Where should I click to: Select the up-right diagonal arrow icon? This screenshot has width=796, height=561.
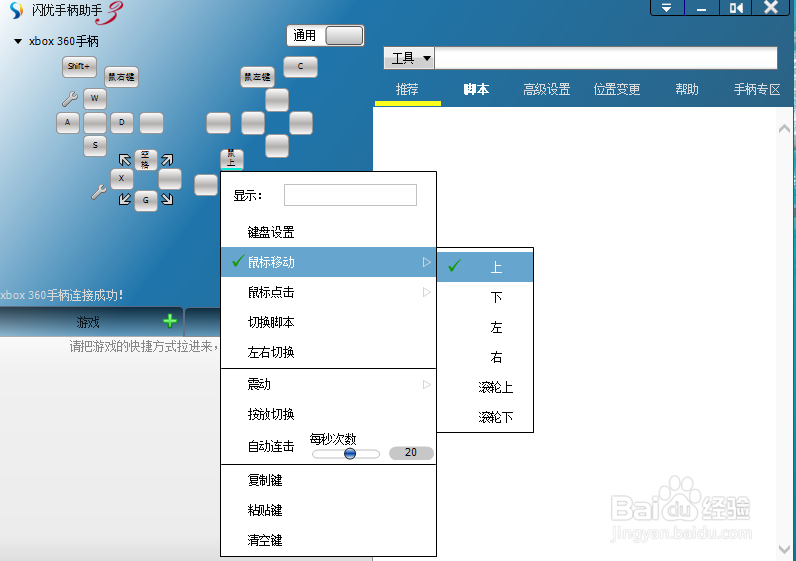(x=167, y=160)
